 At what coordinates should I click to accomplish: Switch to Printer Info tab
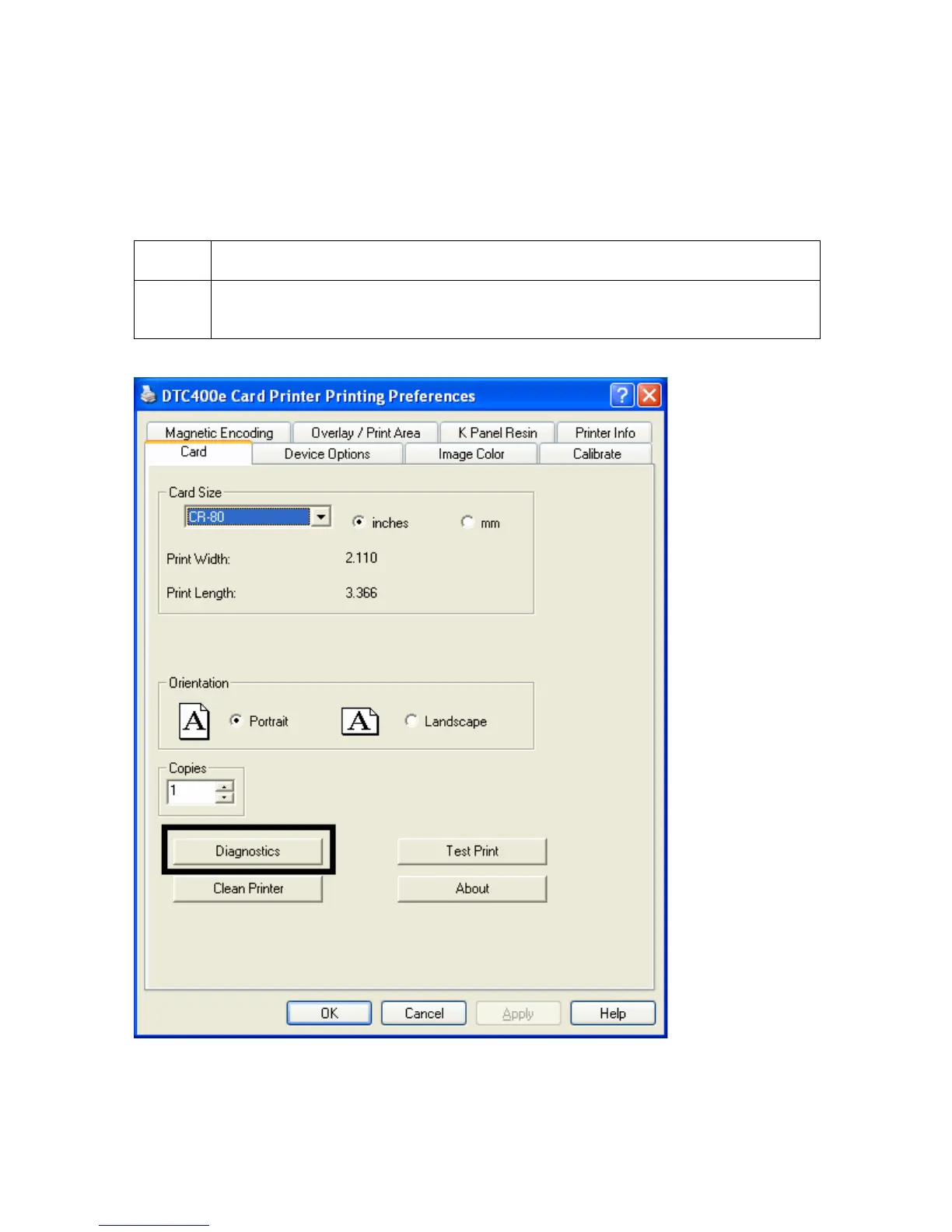point(605,432)
